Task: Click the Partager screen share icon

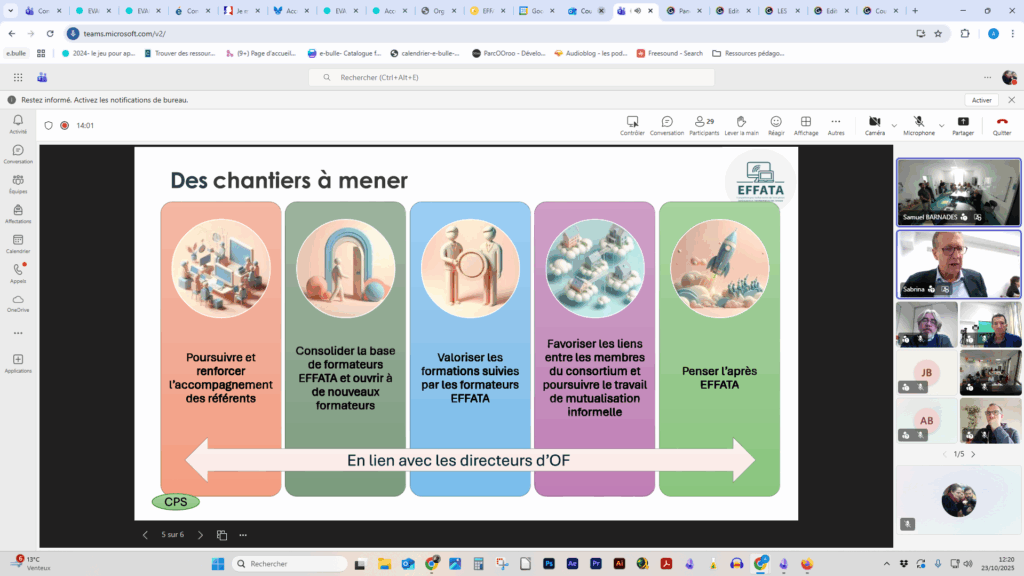Action: [963, 122]
